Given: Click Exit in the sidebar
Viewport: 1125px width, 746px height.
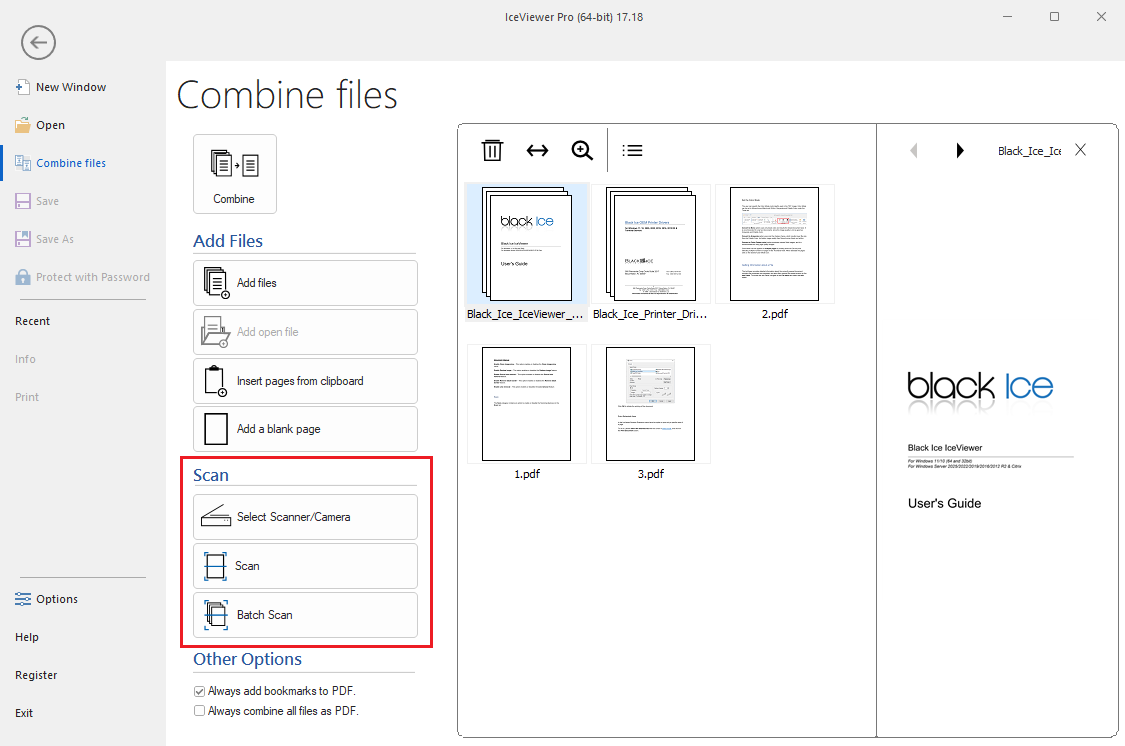Looking at the screenshot, I should click(24, 713).
